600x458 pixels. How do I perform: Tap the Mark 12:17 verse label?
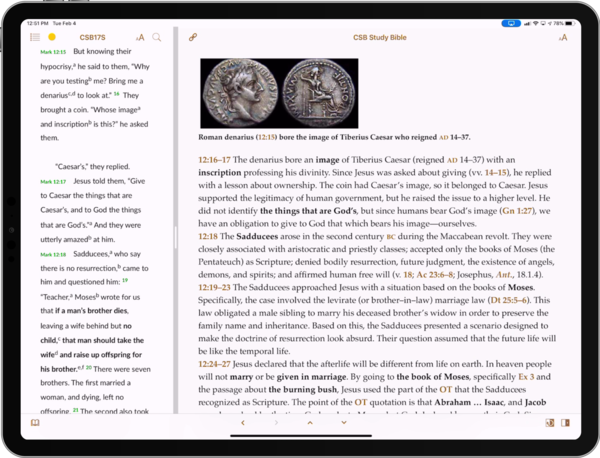point(53,182)
